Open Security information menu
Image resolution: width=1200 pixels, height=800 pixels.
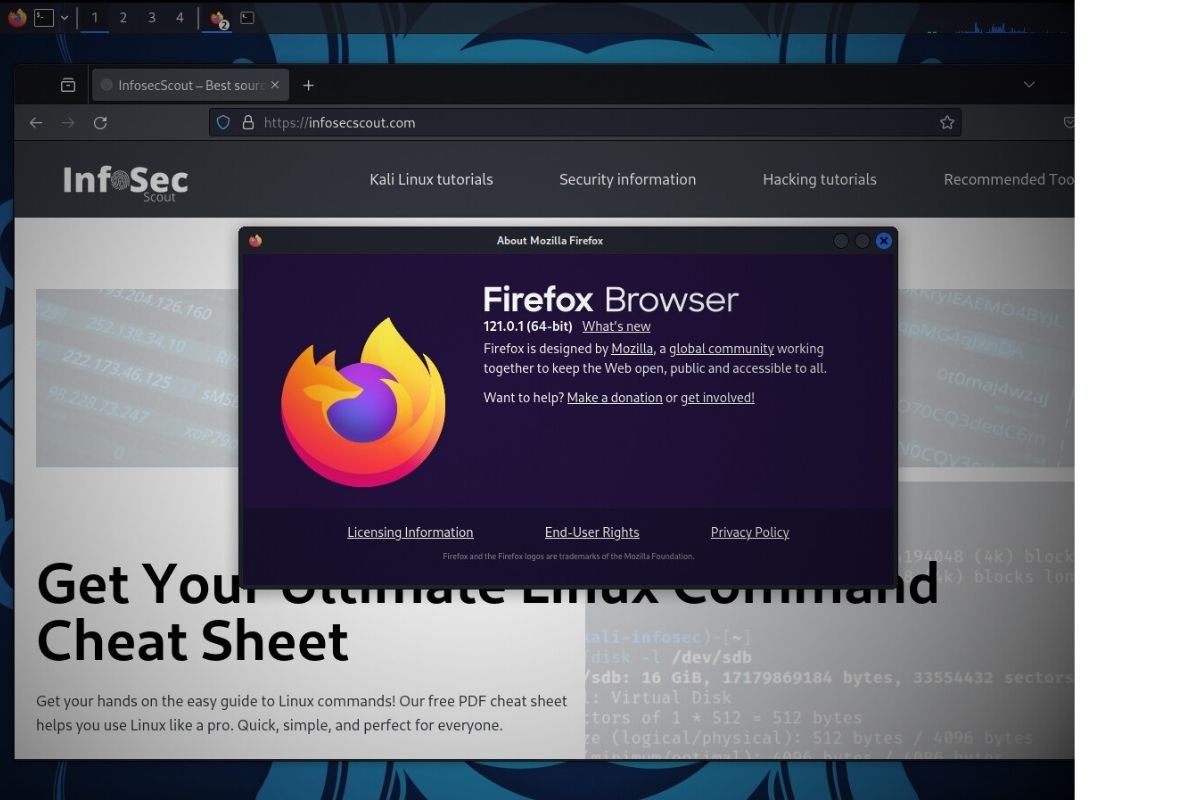pos(627,180)
